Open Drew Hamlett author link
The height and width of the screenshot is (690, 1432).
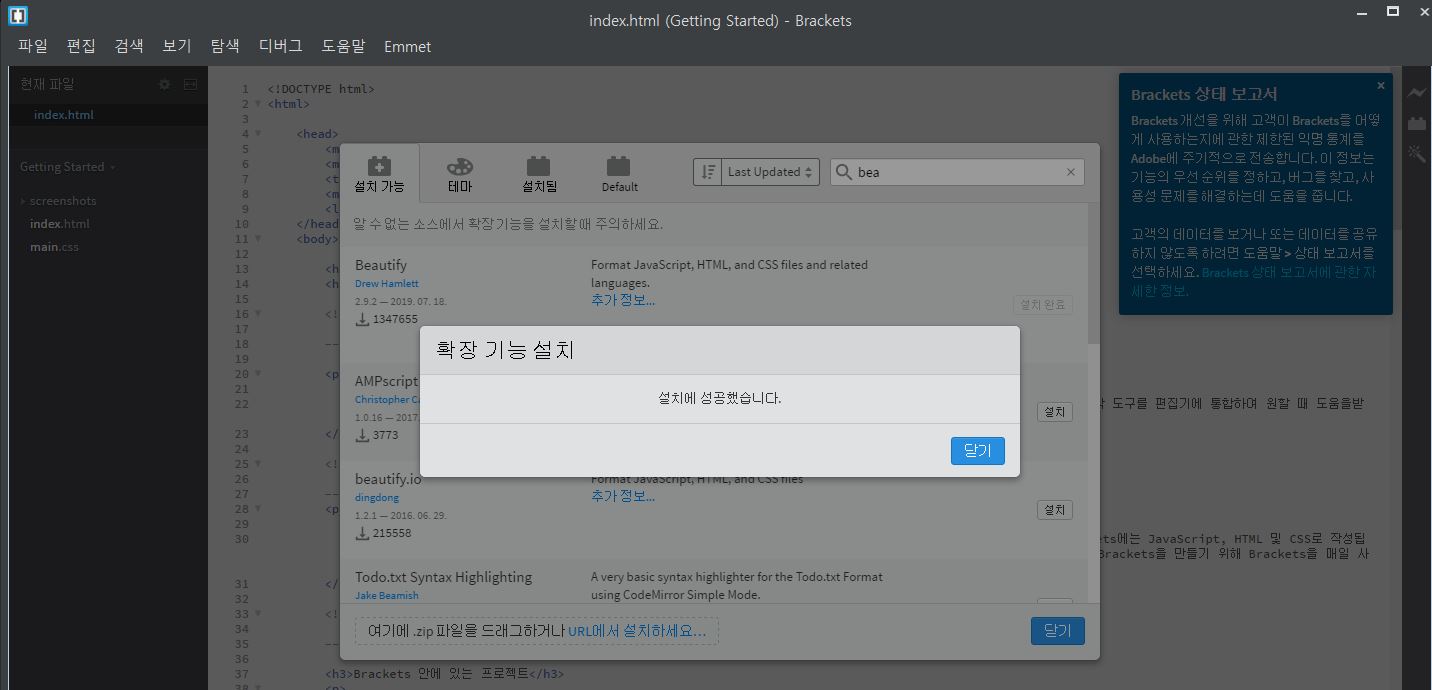click(387, 284)
